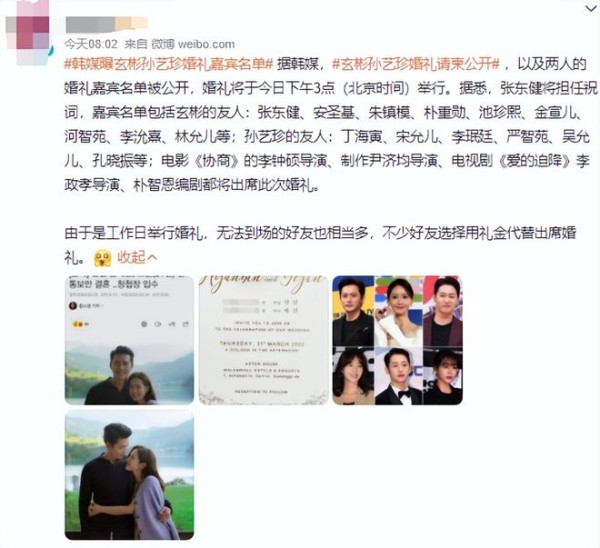600x548 pixels.
Task: Click the shocked face emoji
Action: pyautogui.click(x=103, y=258)
